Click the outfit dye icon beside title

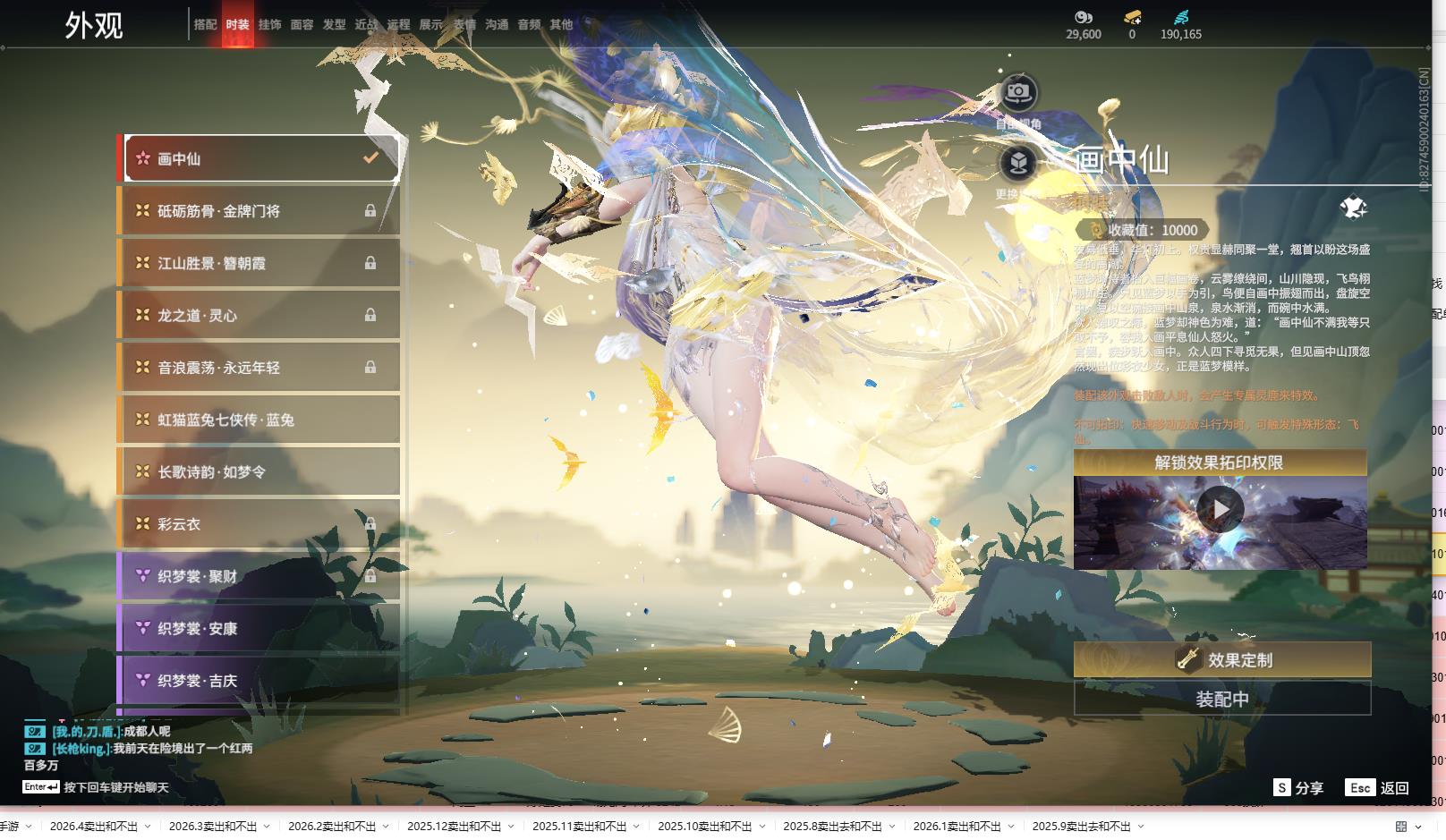tap(1353, 208)
